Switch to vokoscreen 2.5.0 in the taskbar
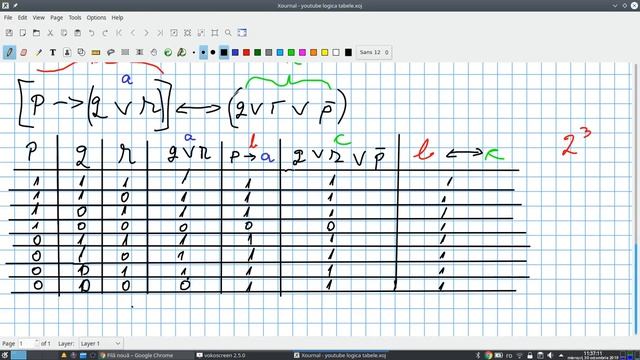Viewport: 640px width, 360px height. coord(221,355)
